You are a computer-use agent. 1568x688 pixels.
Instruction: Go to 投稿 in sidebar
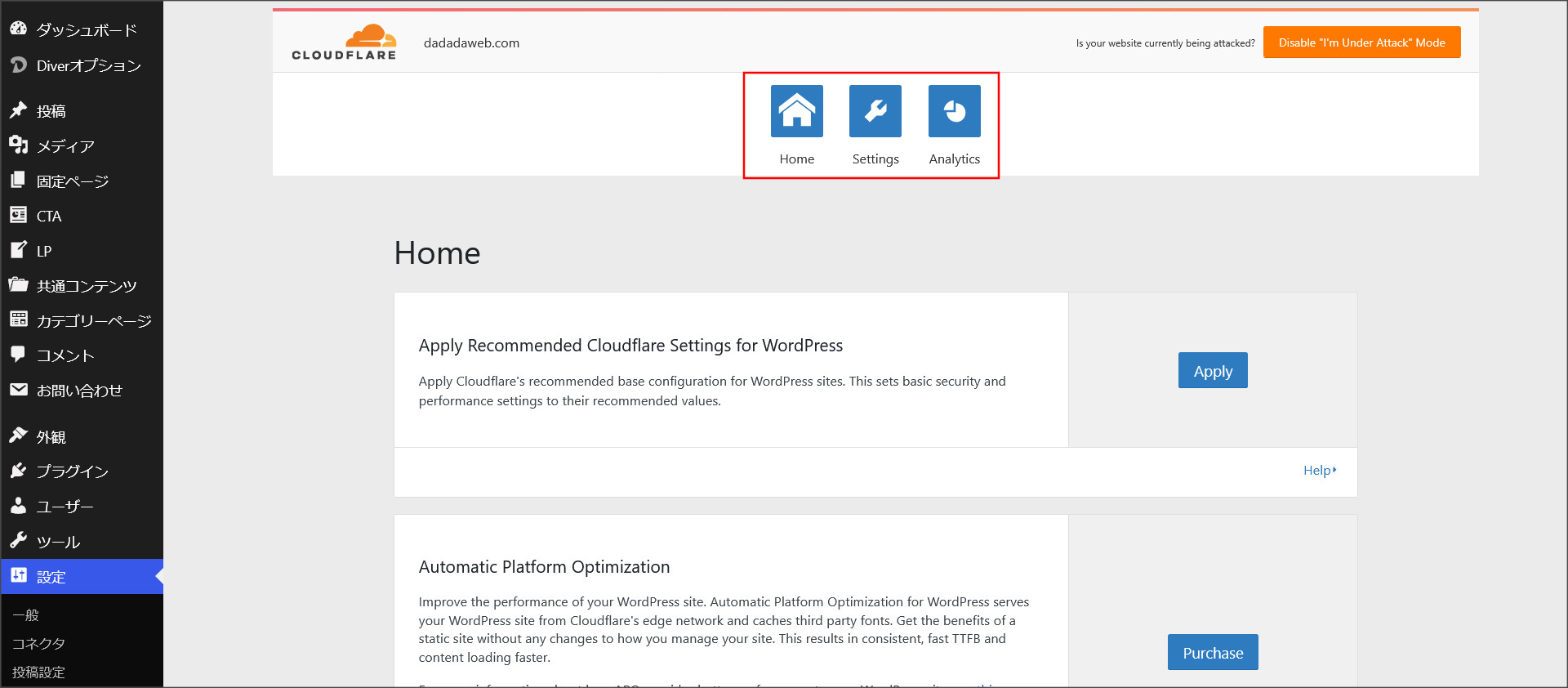click(x=82, y=111)
